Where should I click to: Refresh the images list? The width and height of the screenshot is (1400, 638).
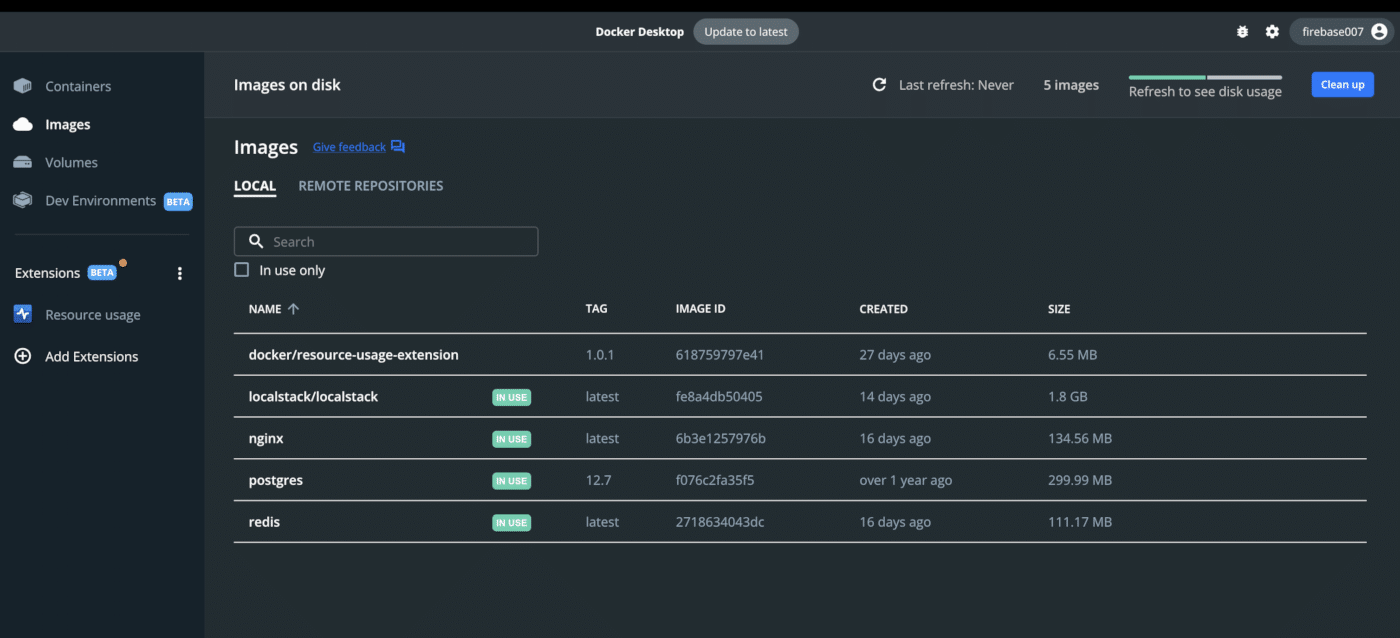[879, 84]
